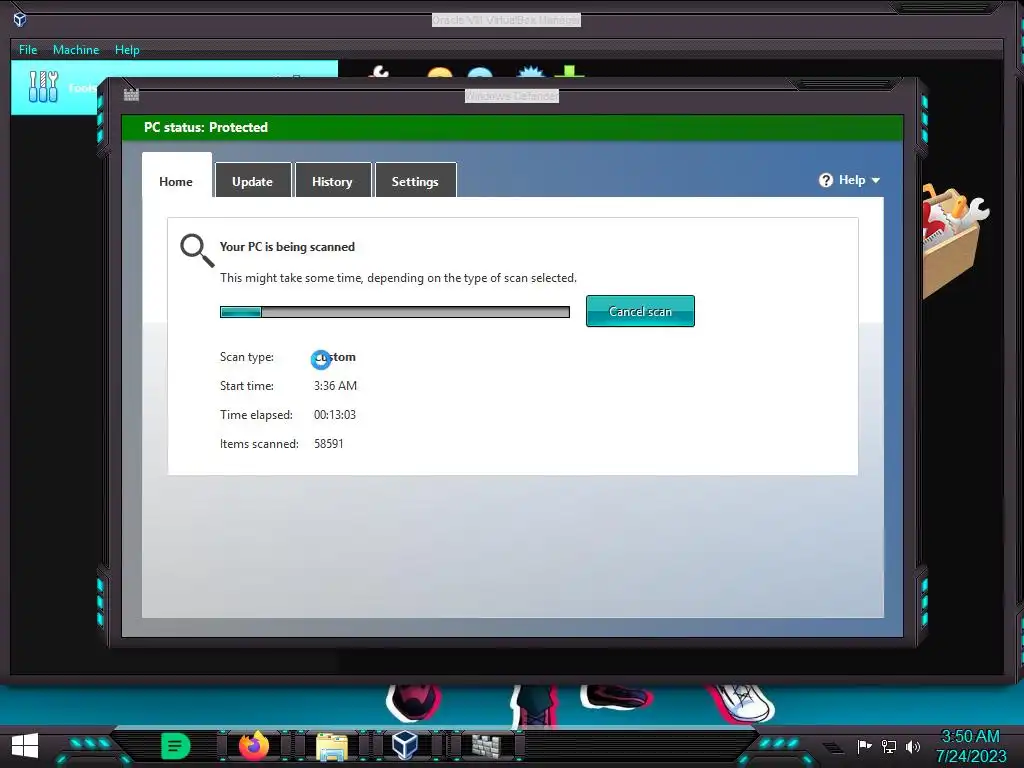Image resolution: width=1024 pixels, height=768 pixels.
Task: Open the History tab
Action: 332,181
